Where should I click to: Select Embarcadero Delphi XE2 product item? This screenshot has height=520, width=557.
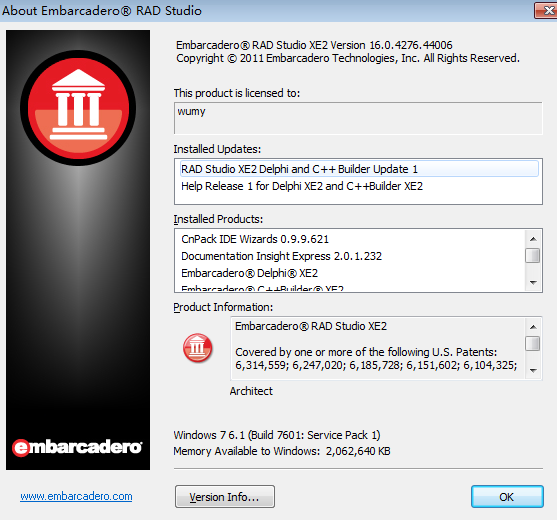point(350,273)
